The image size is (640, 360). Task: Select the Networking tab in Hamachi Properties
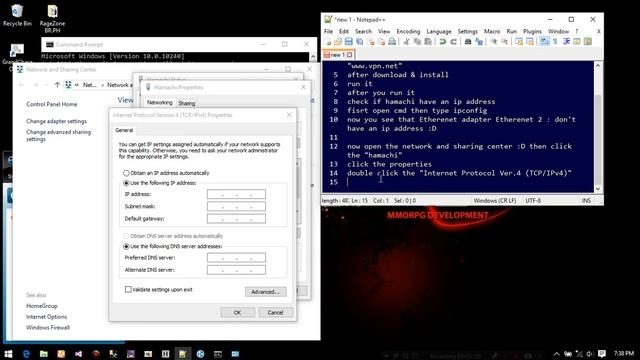click(160, 102)
